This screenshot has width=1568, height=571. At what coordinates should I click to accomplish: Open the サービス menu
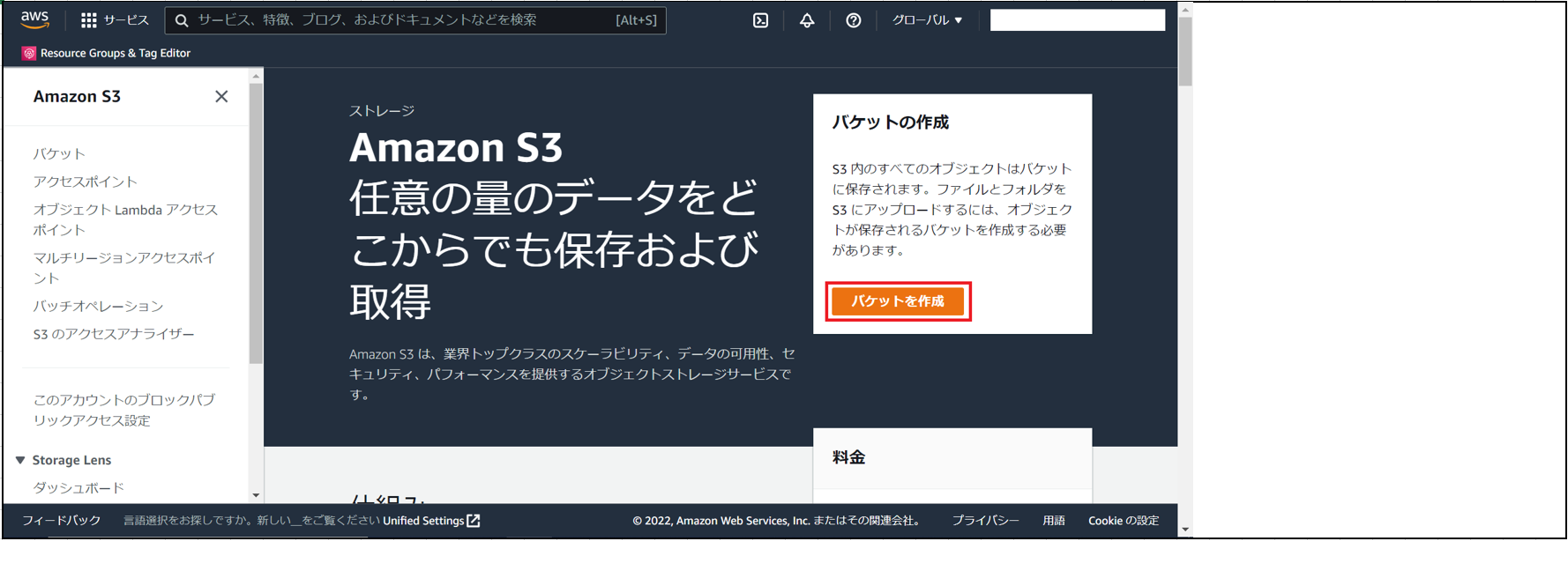pyautogui.click(x=116, y=20)
